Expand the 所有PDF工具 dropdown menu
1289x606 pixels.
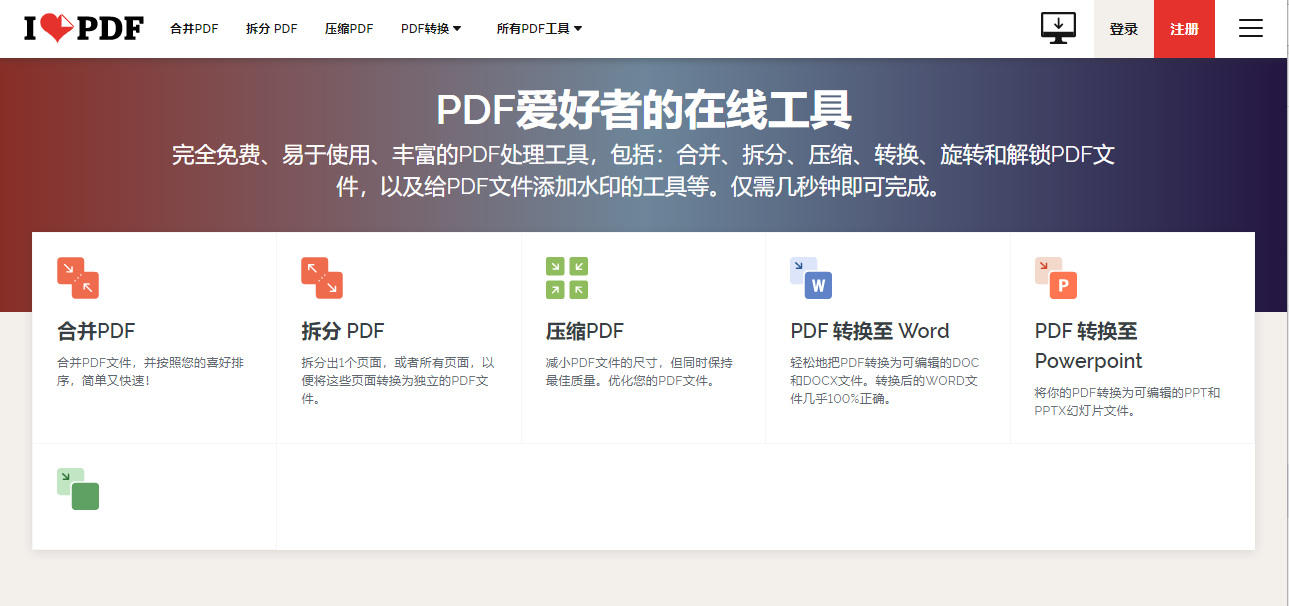pyautogui.click(x=539, y=29)
